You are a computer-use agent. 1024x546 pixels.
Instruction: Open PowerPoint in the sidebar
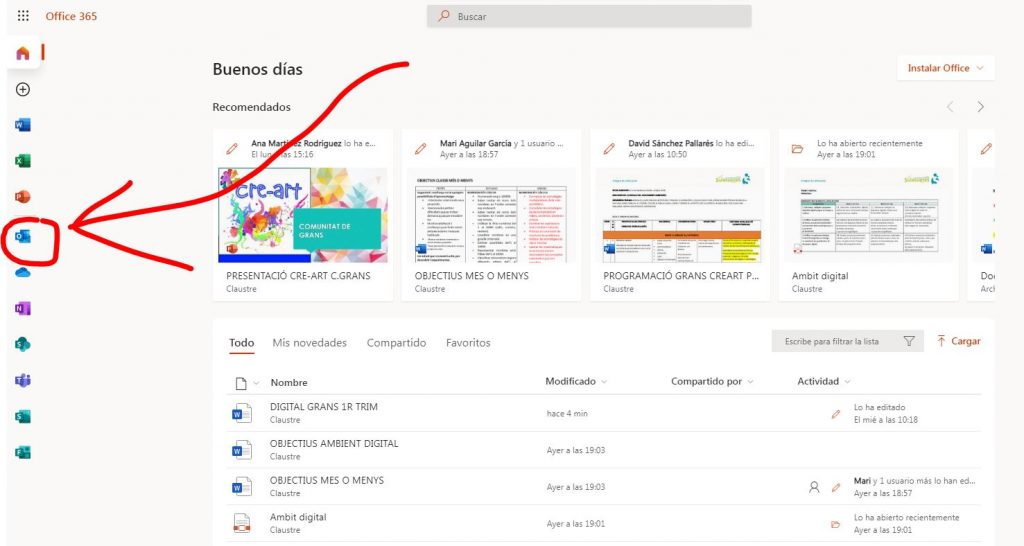coord(23,197)
